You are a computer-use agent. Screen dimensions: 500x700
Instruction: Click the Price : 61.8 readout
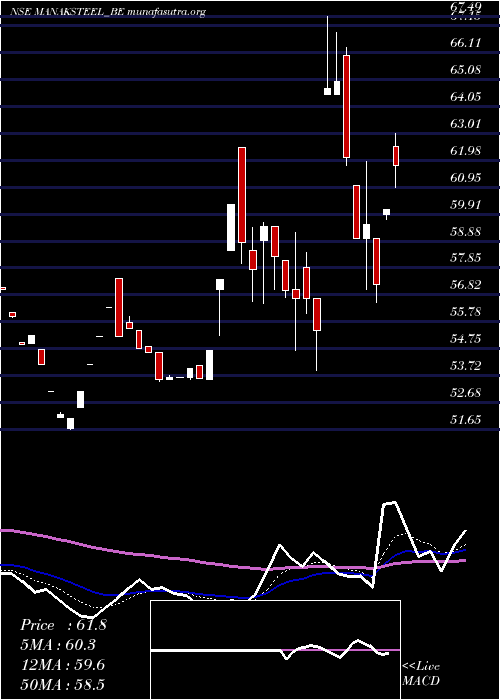click(63, 625)
